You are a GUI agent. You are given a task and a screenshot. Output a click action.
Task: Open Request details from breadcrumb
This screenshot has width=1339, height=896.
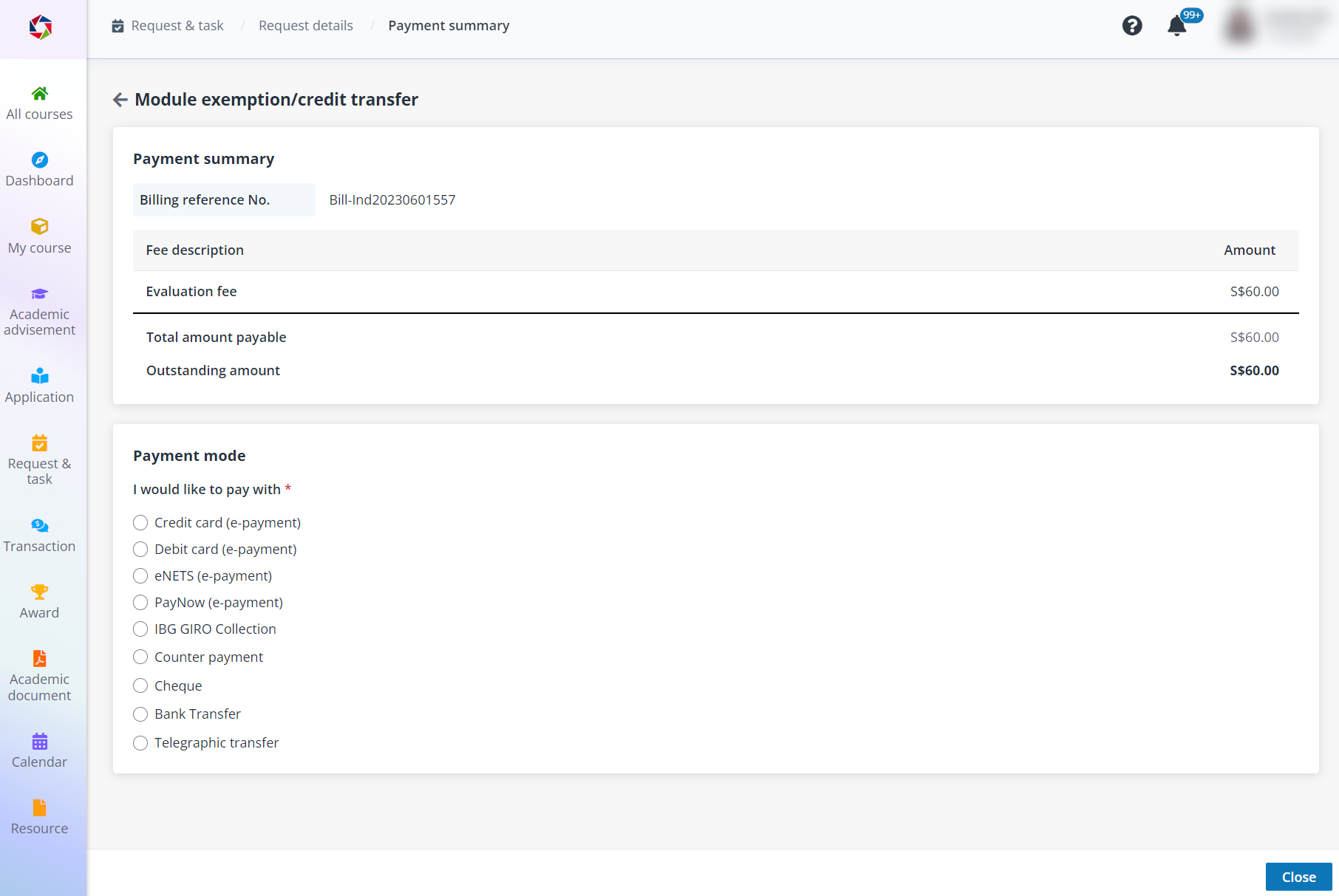pyautogui.click(x=305, y=25)
